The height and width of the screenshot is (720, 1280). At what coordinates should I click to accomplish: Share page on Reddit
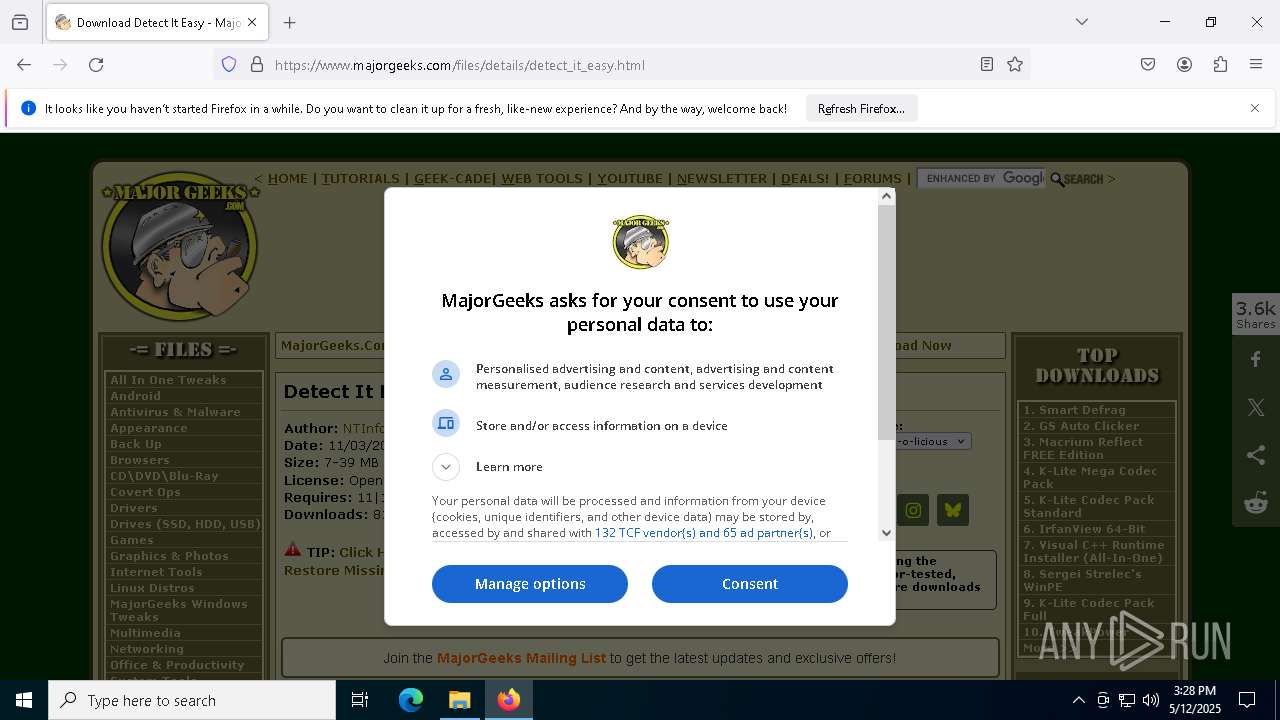[x=1256, y=503]
